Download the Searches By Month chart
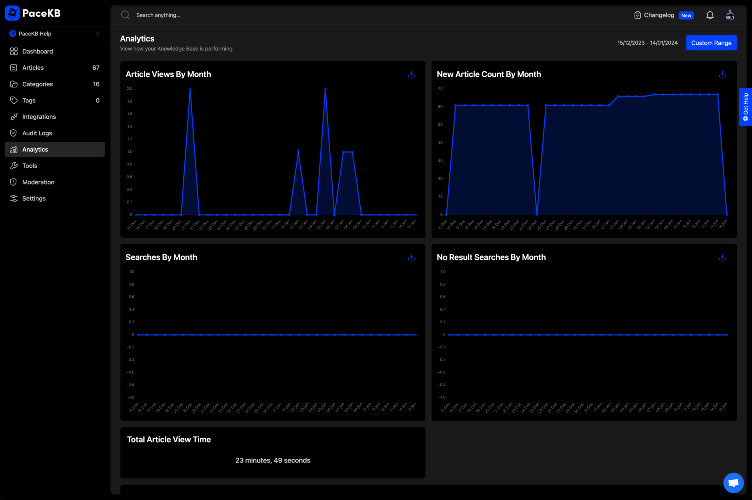Viewport: 752px width, 500px height. point(411,257)
